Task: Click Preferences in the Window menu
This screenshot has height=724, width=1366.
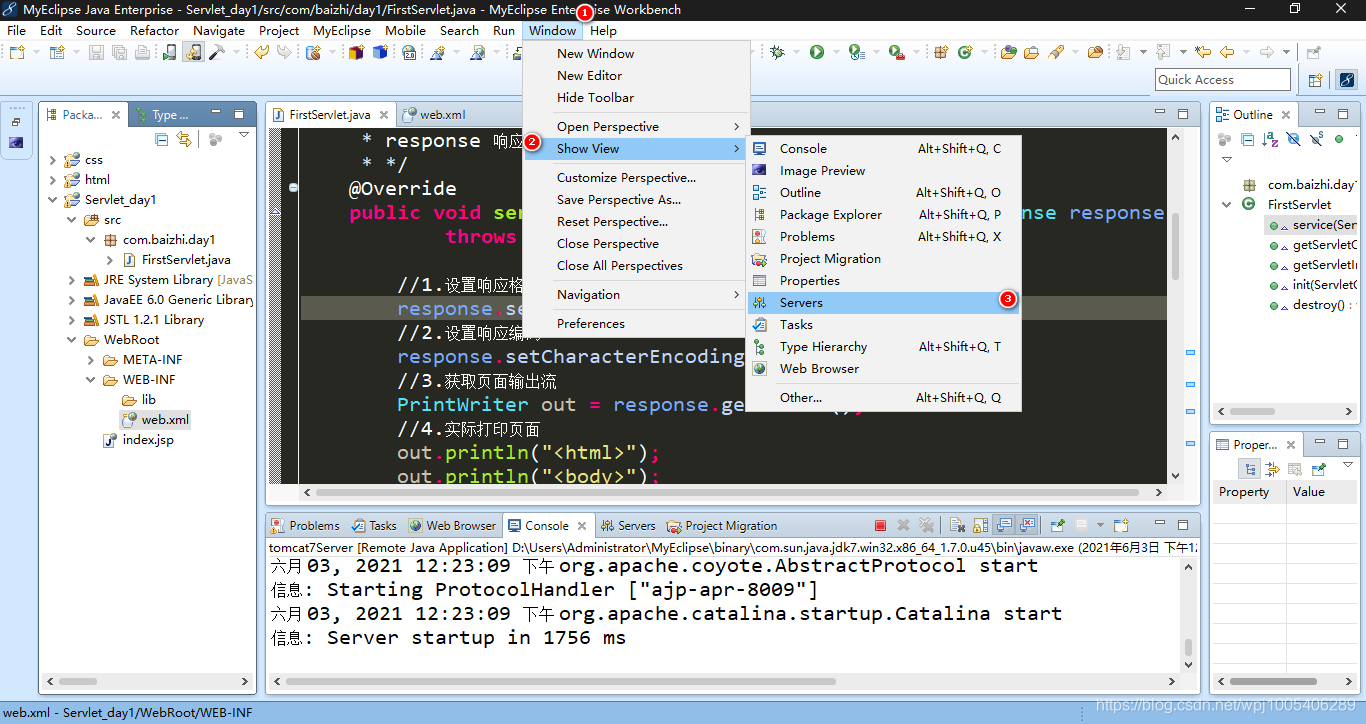Action: coord(591,323)
